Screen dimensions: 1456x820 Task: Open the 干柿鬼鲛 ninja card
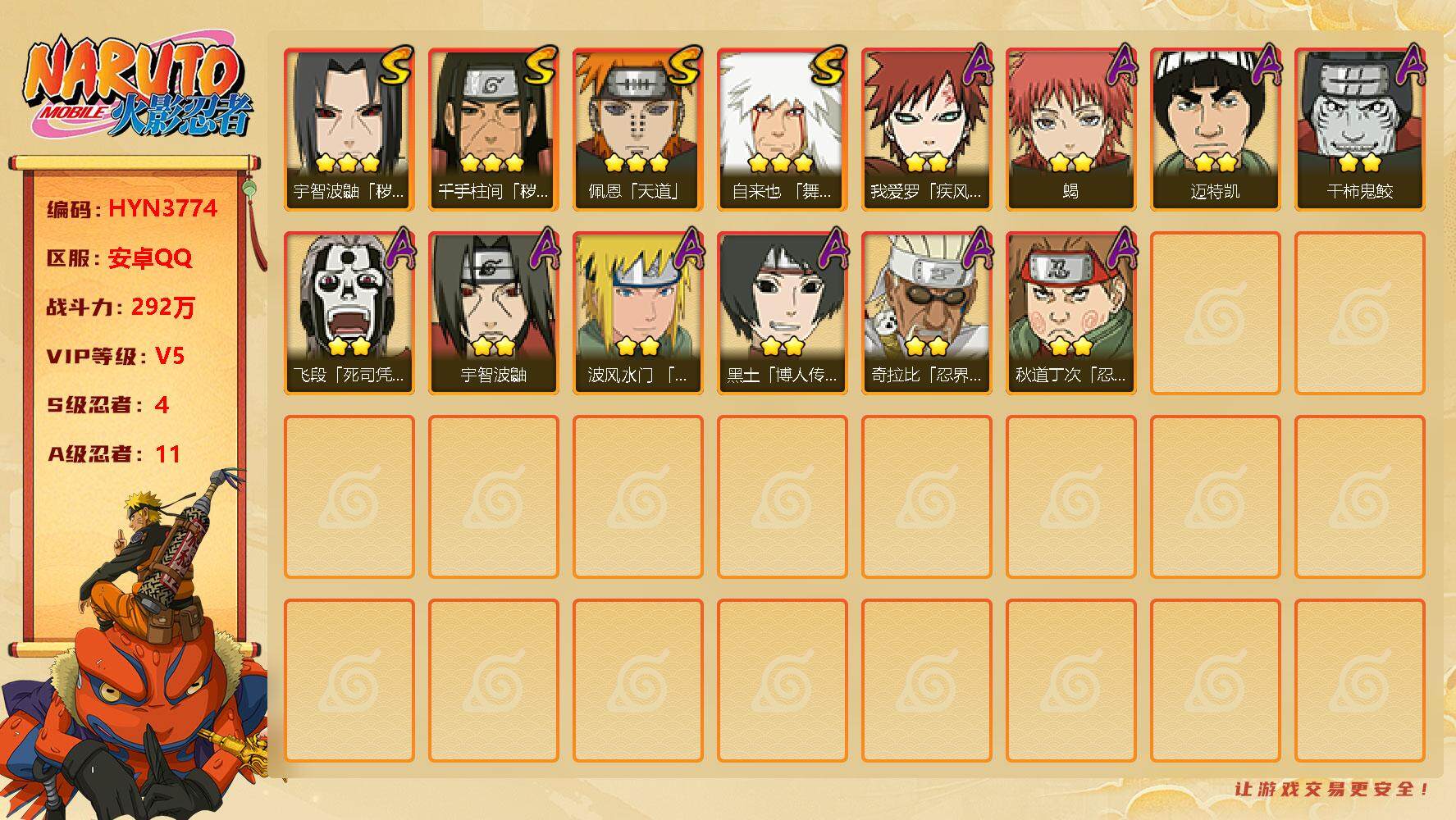pyautogui.click(x=1359, y=130)
